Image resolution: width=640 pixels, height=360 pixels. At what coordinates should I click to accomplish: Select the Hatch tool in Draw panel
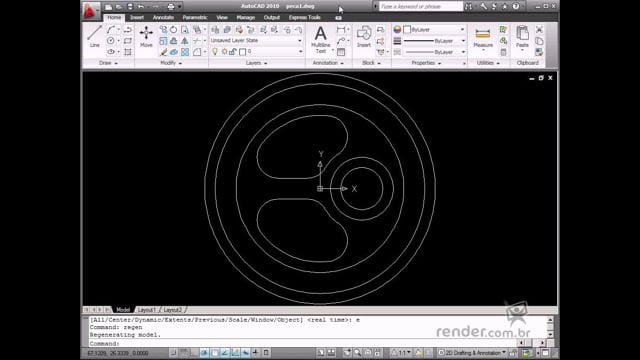(128, 52)
